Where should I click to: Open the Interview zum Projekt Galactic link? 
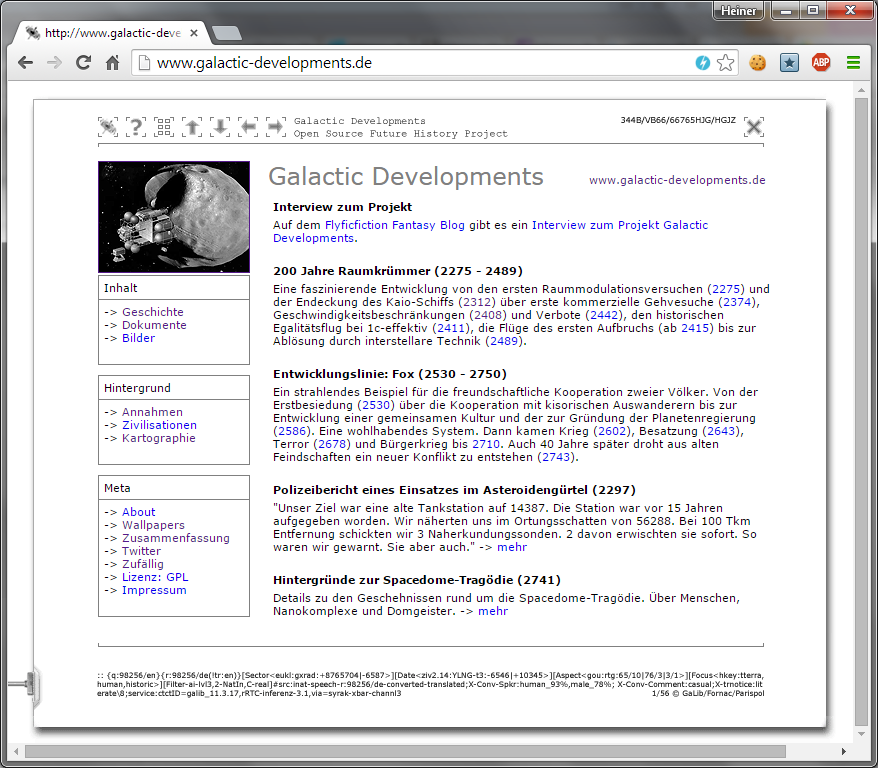click(620, 225)
